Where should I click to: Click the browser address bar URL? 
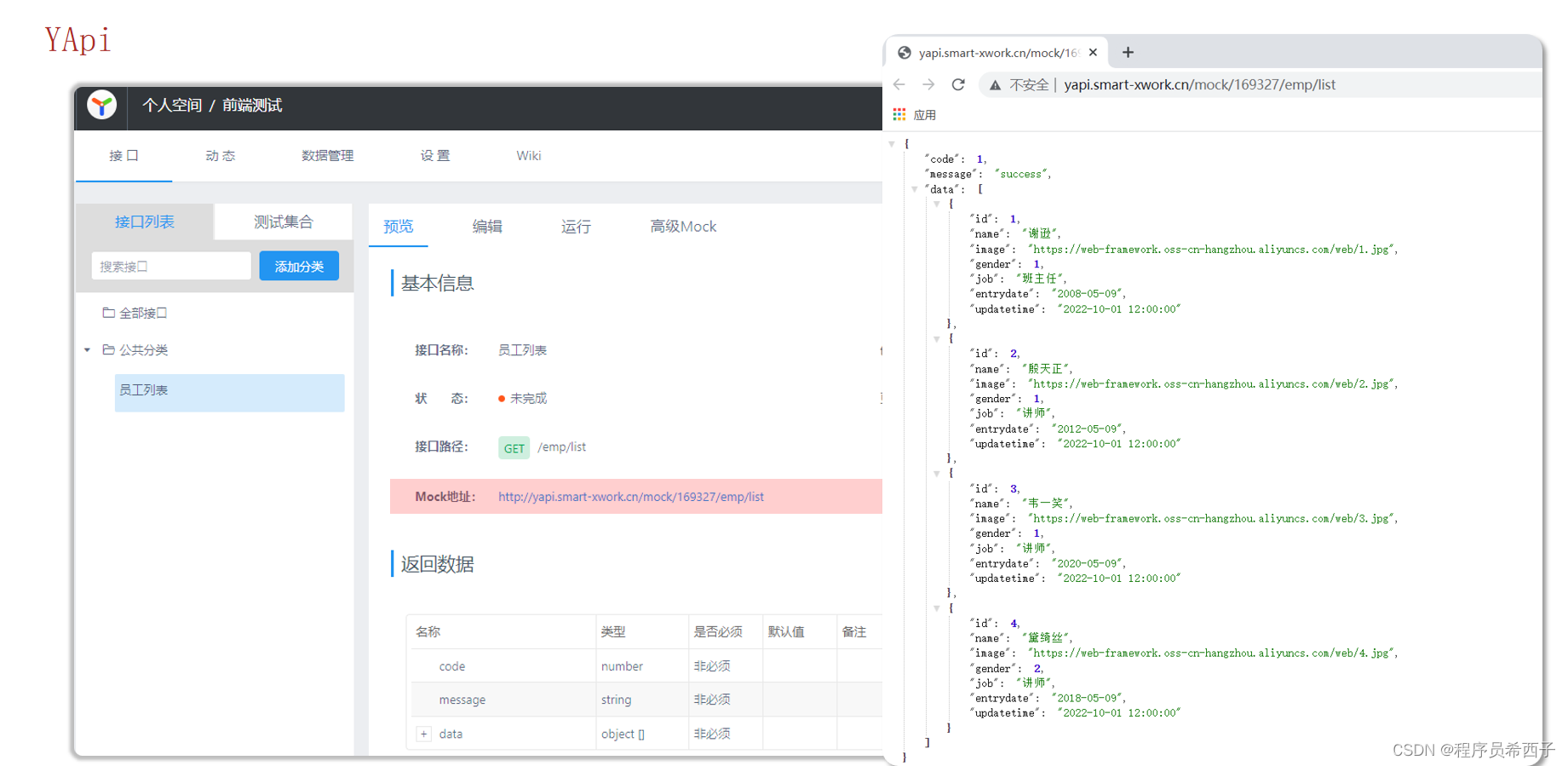tap(1199, 85)
